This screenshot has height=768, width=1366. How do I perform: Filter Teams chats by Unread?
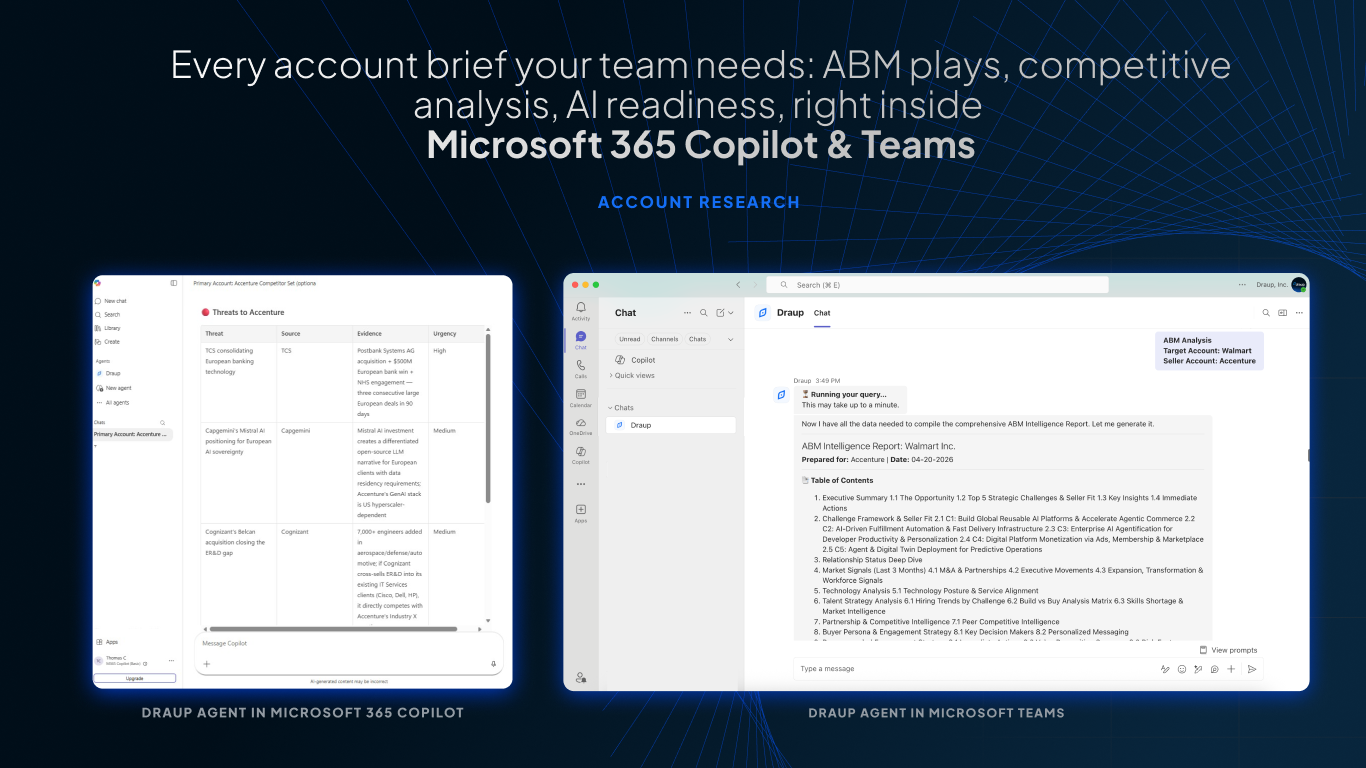[x=630, y=339]
